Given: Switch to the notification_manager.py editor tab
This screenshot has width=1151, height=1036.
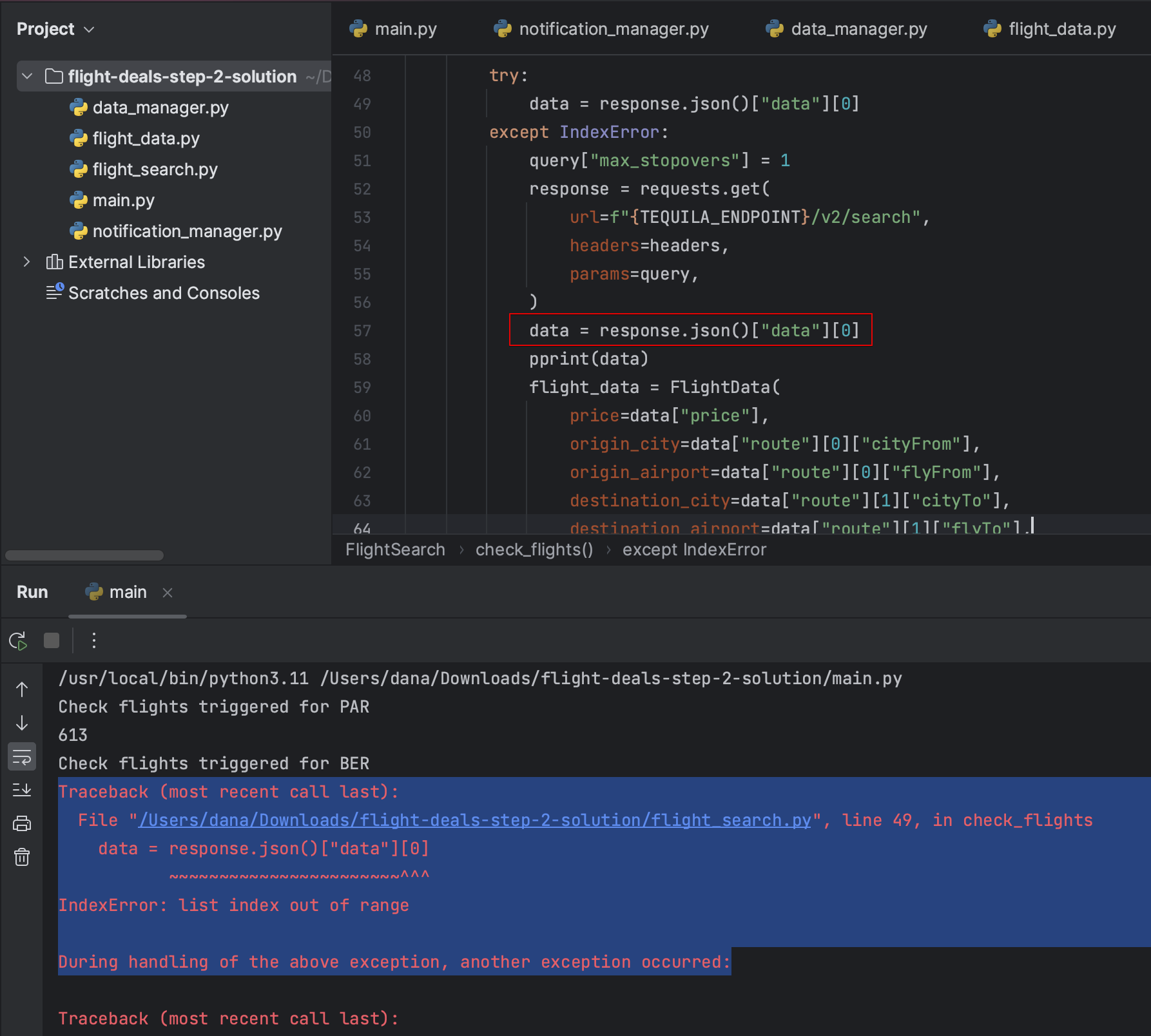Looking at the screenshot, I should coord(601,29).
